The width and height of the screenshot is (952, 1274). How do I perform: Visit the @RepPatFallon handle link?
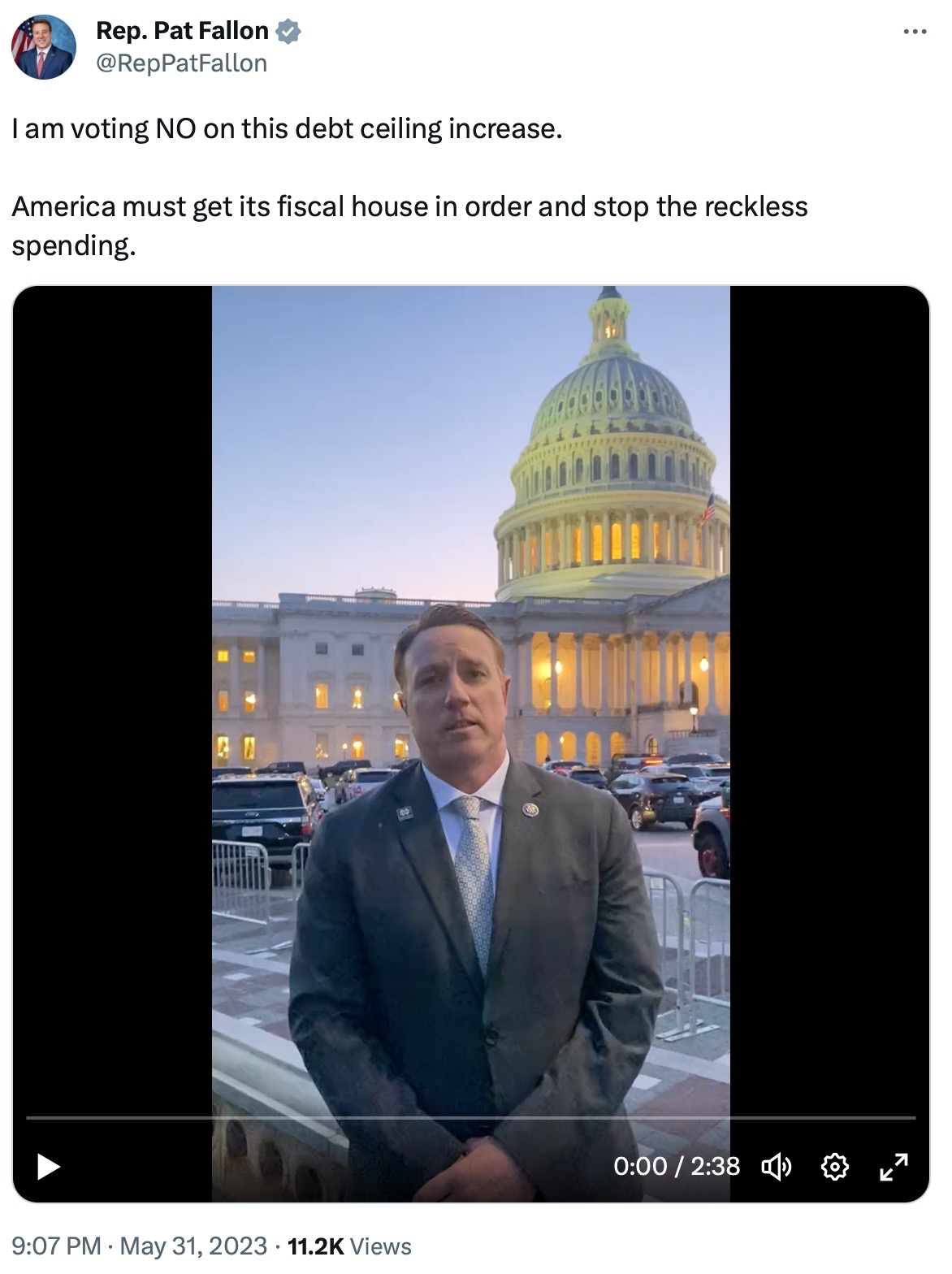(x=181, y=63)
